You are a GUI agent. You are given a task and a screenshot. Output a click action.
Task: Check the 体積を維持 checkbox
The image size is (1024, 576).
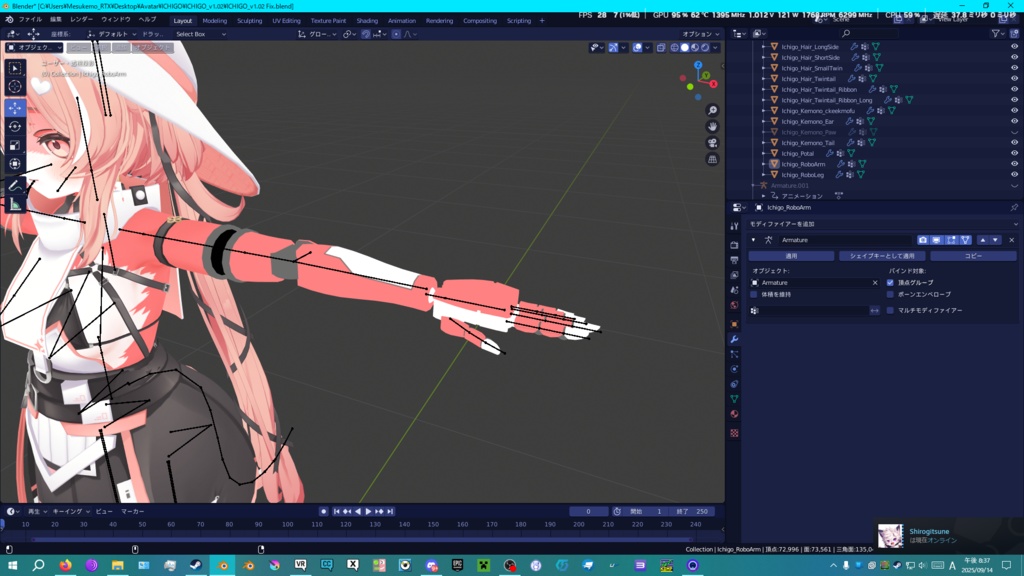754,295
